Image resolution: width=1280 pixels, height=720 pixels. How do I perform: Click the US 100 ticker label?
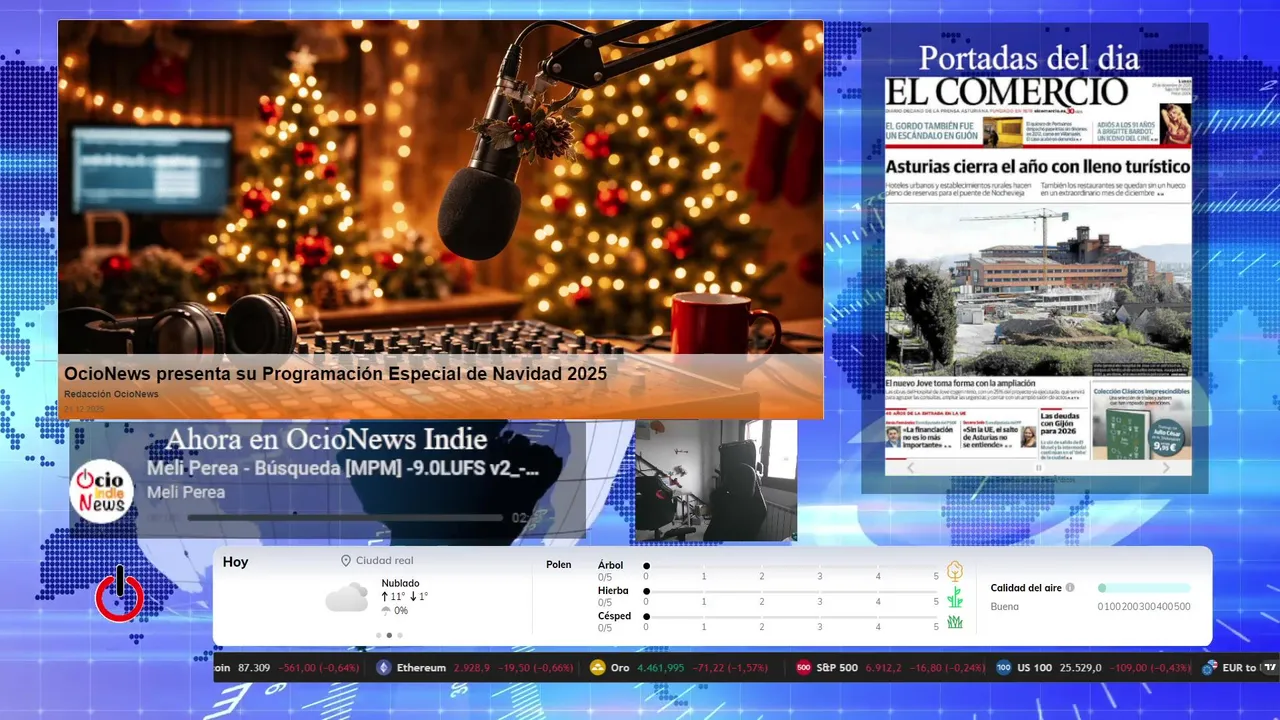point(1034,667)
